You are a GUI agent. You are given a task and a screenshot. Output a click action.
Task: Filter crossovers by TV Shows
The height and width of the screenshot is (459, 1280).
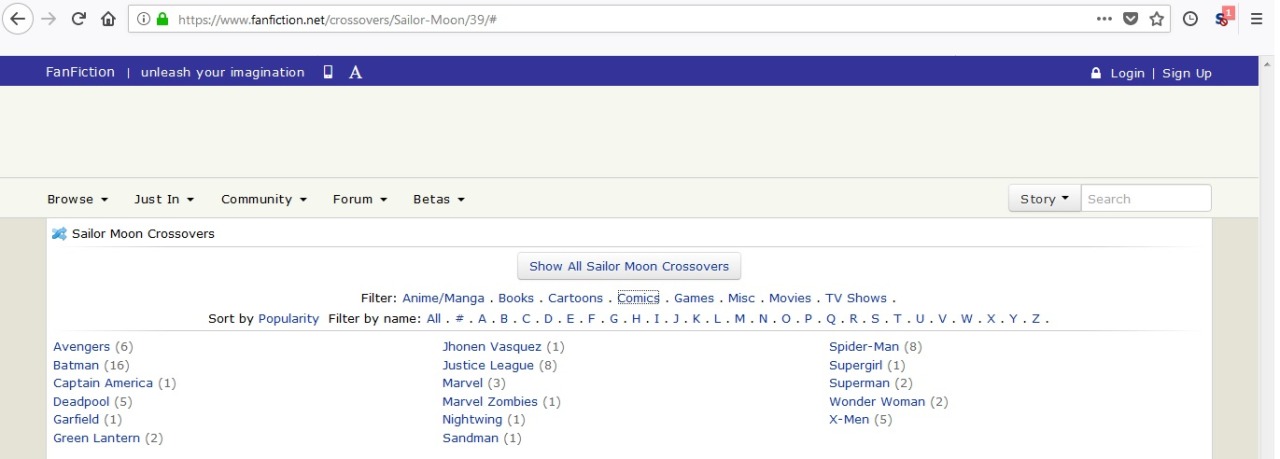tap(856, 298)
